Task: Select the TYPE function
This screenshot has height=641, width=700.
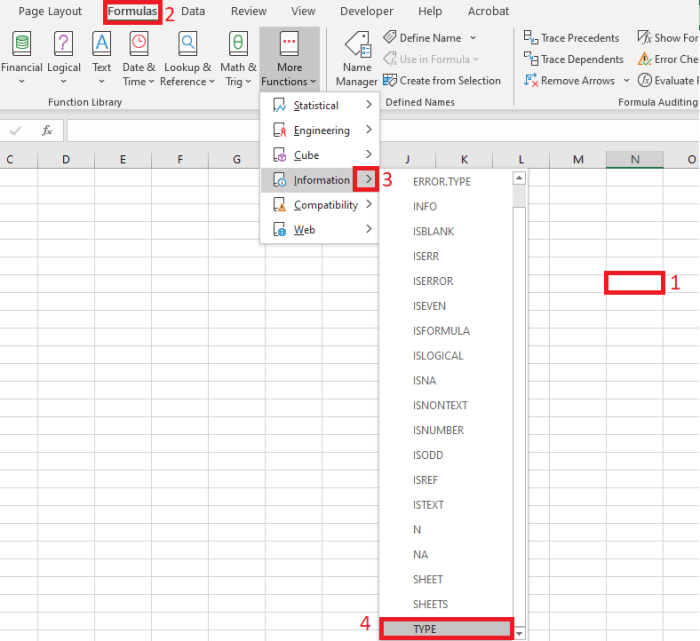Action: (446, 629)
